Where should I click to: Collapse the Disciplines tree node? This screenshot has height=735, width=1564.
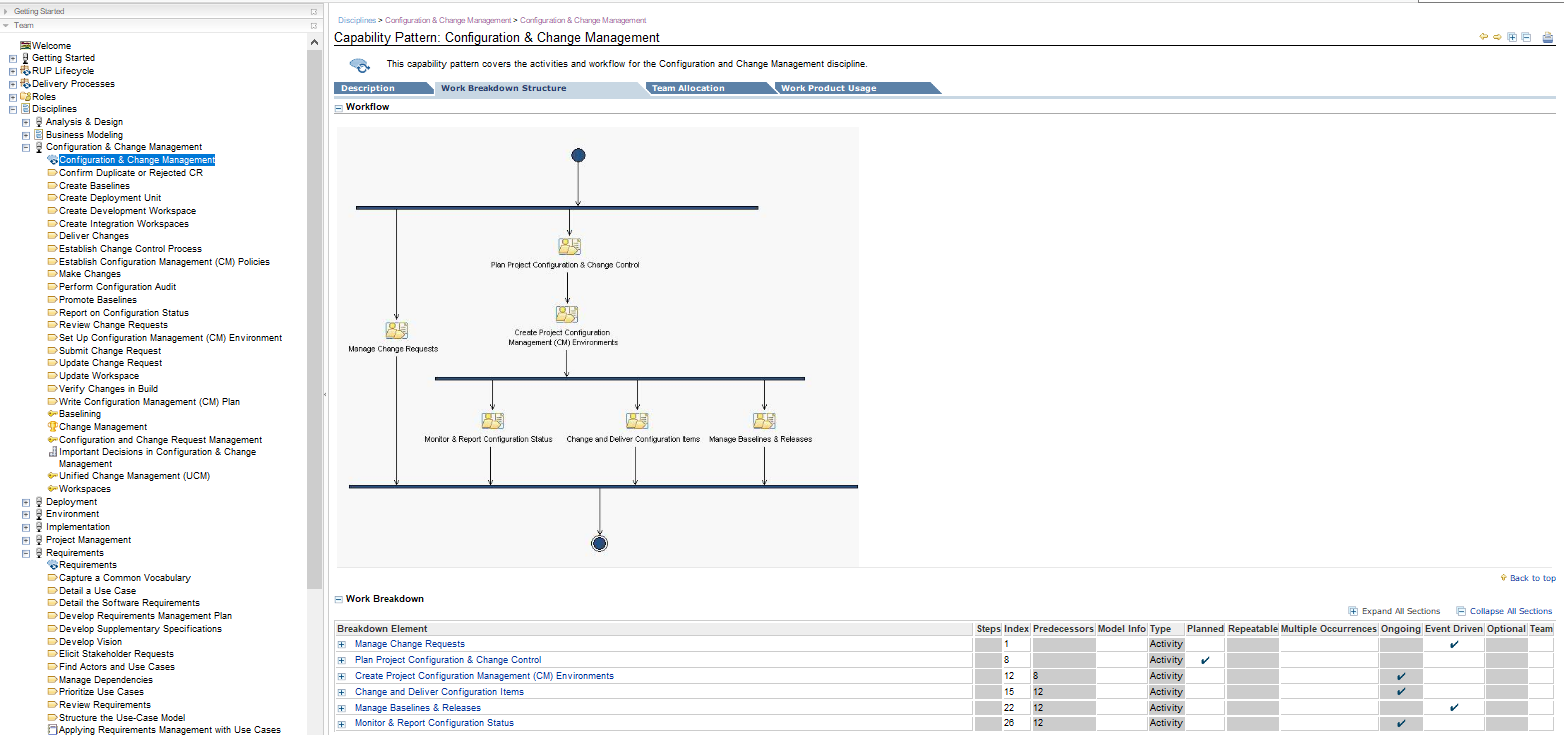[13, 109]
